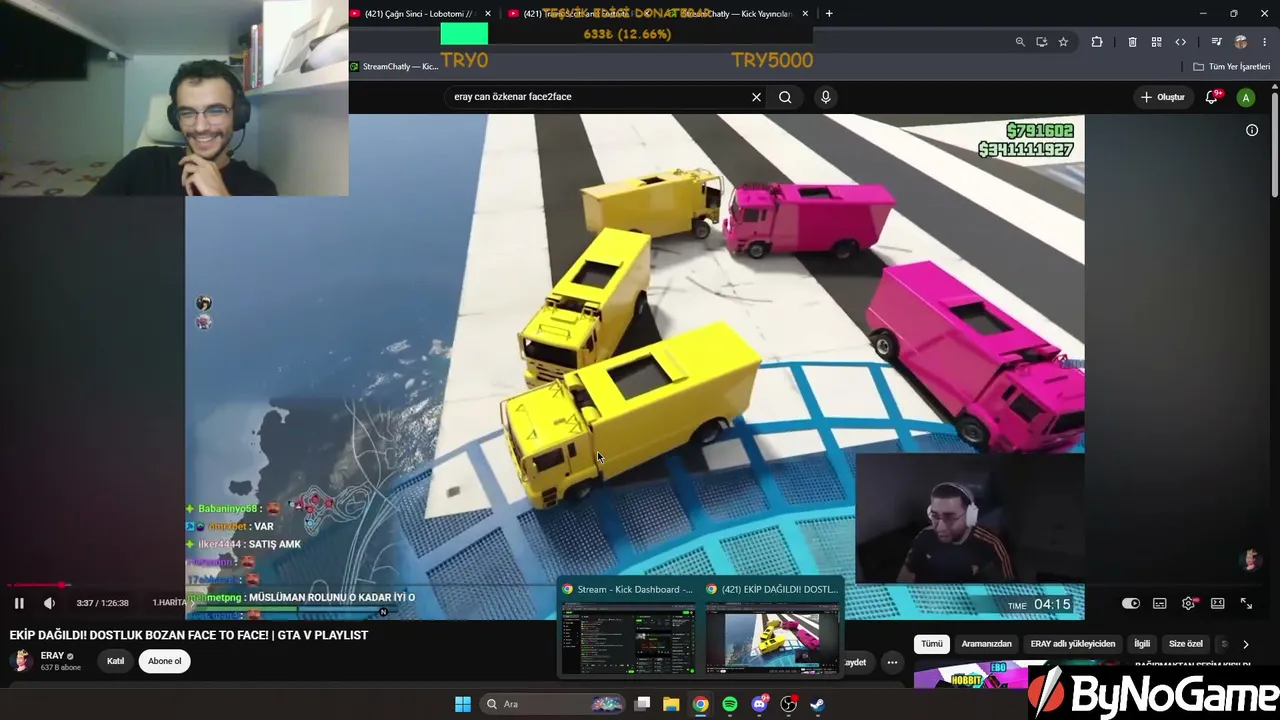
Task: Open Discord from the taskbar
Action: 759,704
